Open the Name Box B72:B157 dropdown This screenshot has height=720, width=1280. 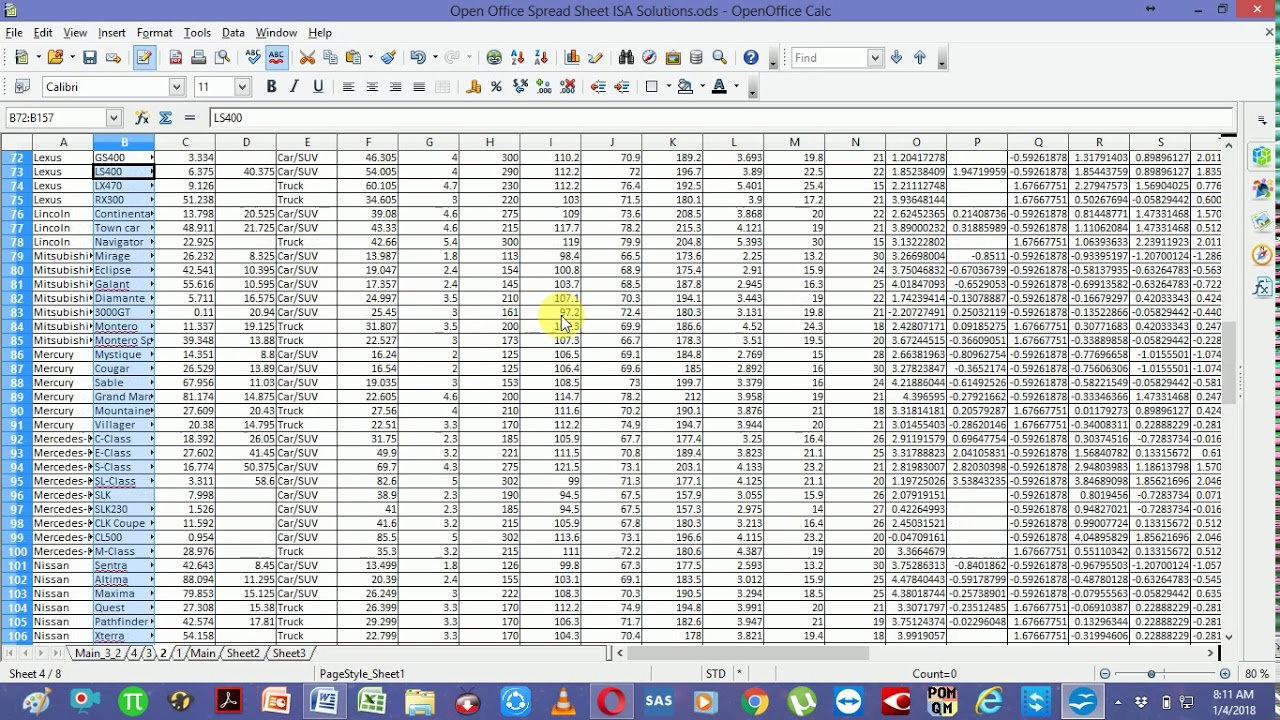coord(112,118)
